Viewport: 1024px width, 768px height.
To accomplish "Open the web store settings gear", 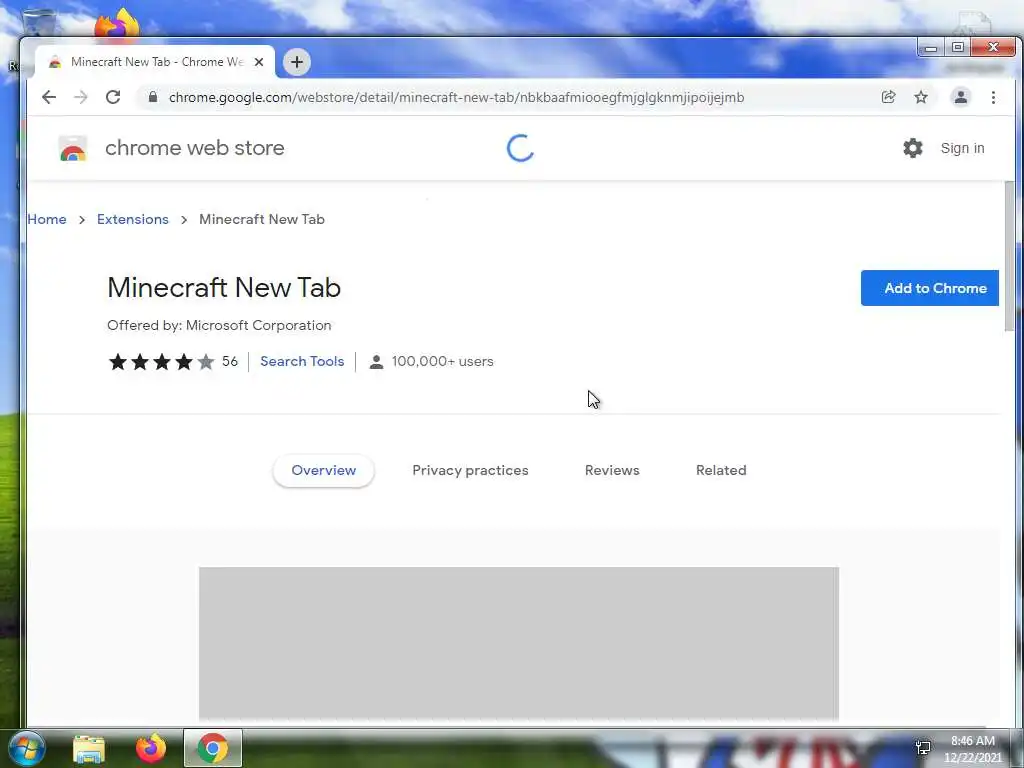I will (x=913, y=148).
